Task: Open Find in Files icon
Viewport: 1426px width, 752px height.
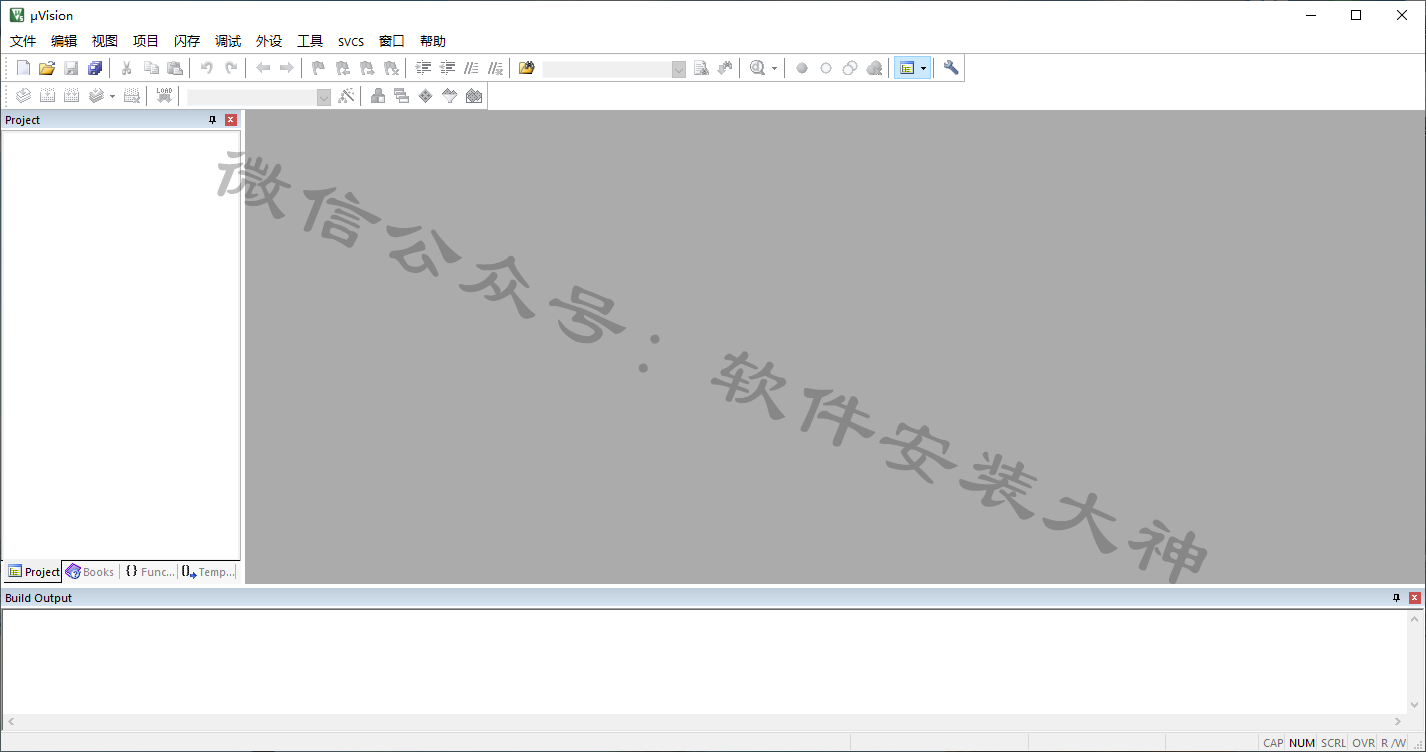Action: 527,68
